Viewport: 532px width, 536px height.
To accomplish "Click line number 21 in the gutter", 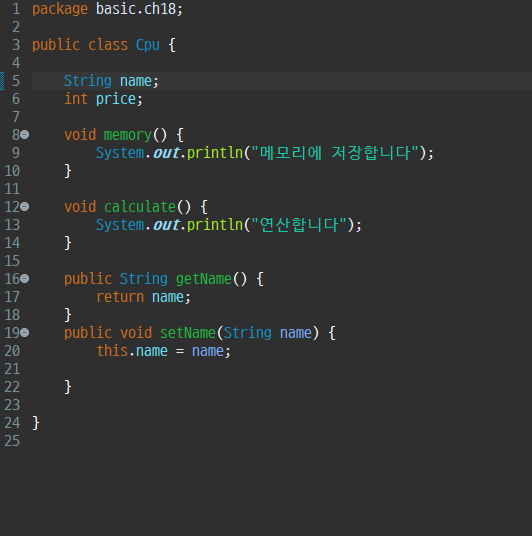I will tap(12, 369).
